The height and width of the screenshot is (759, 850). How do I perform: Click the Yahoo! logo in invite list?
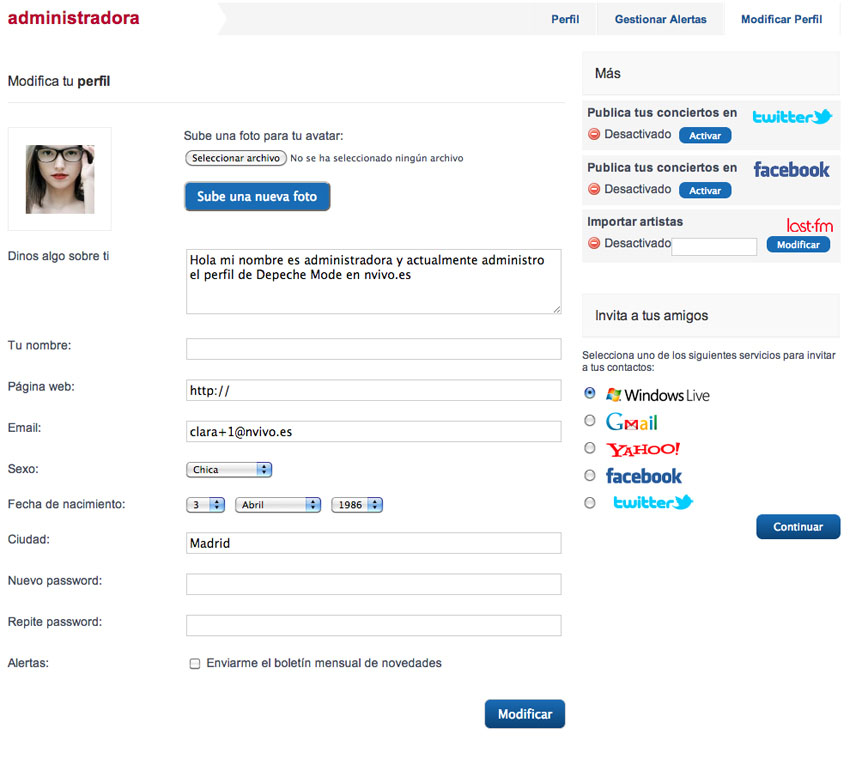pos(643,449)
